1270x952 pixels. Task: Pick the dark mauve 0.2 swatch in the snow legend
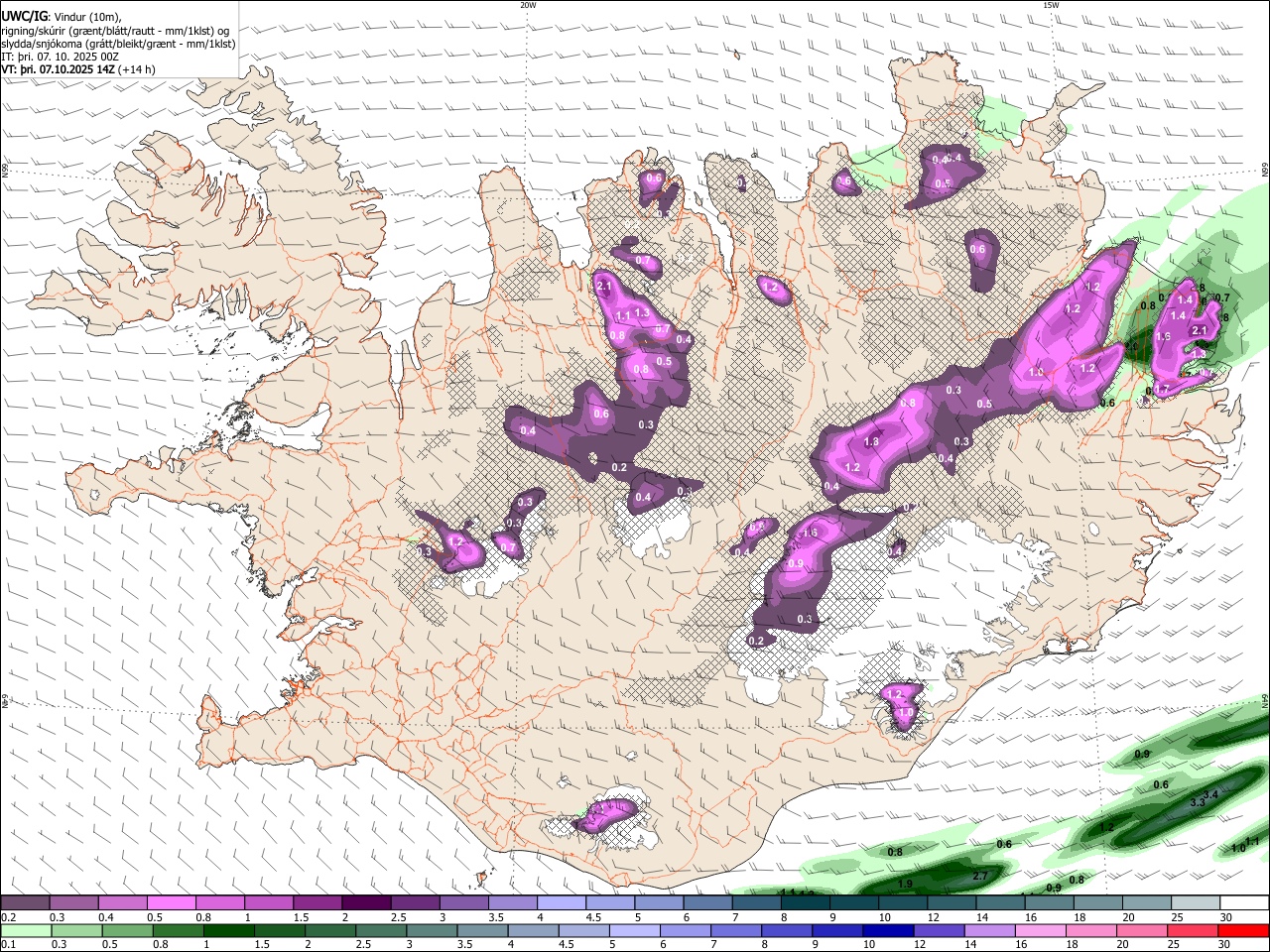25,903
